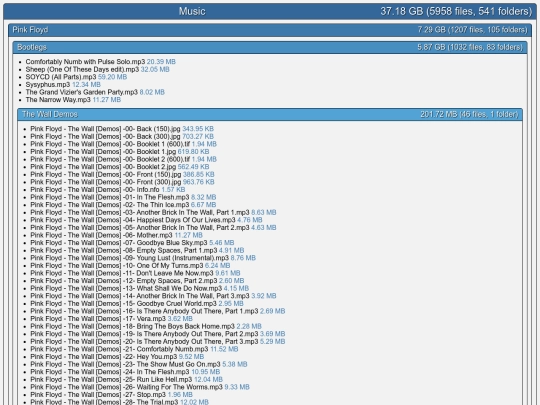Collapse the Bootlegs folder header

(x=270, y=47)
